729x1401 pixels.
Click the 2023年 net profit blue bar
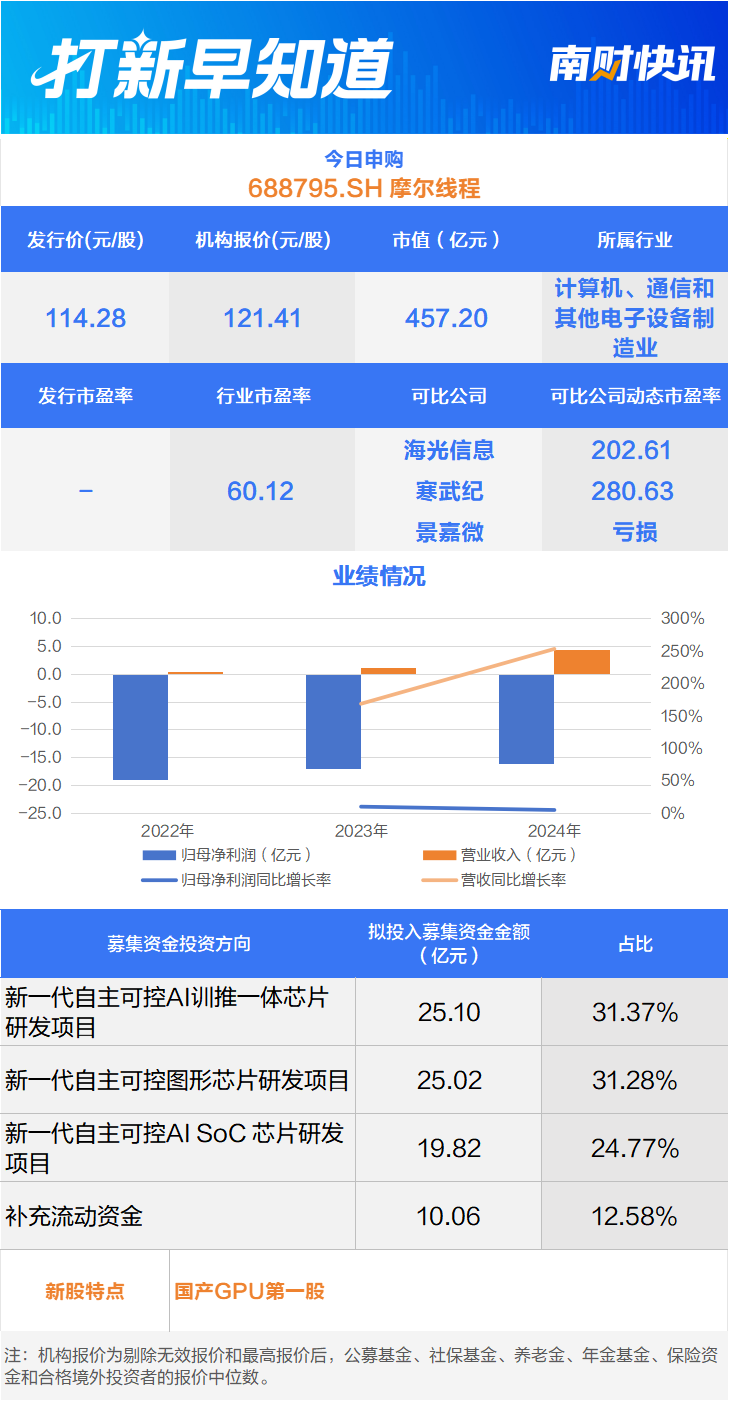coord(333,721)
